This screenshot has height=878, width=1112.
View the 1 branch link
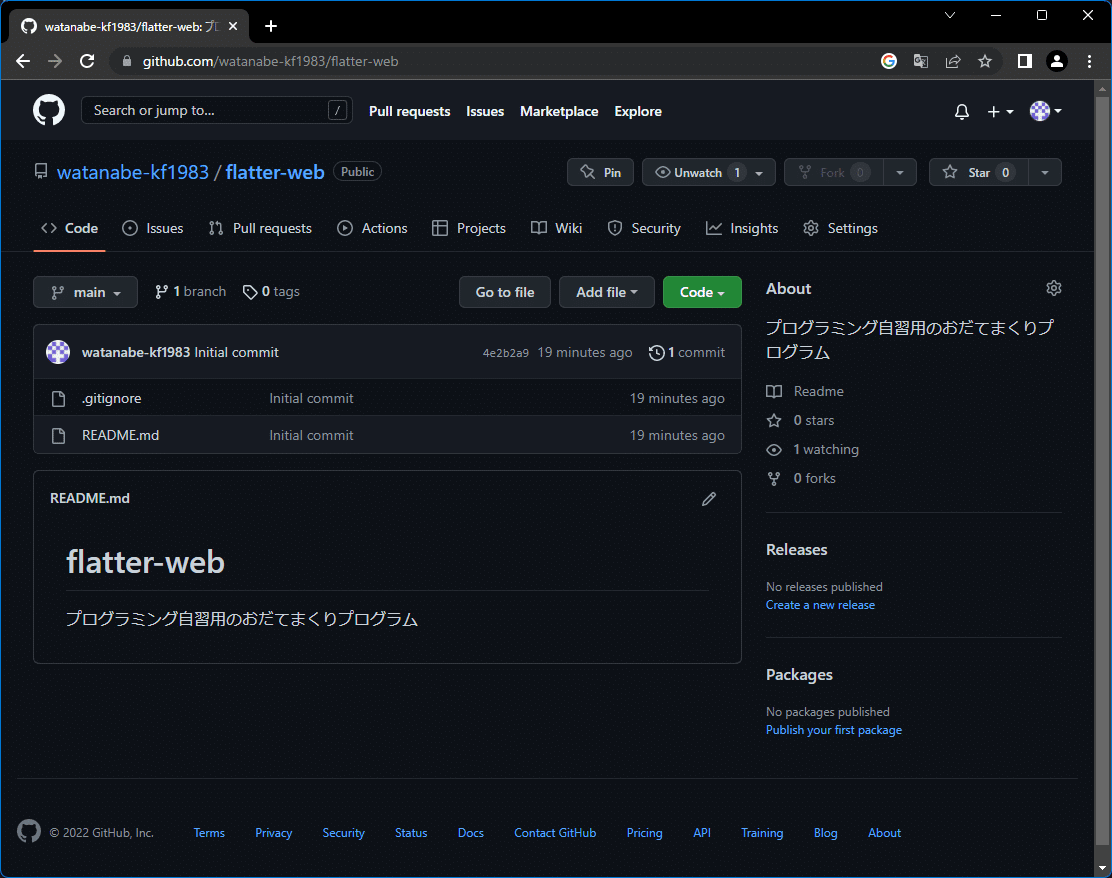190,291
